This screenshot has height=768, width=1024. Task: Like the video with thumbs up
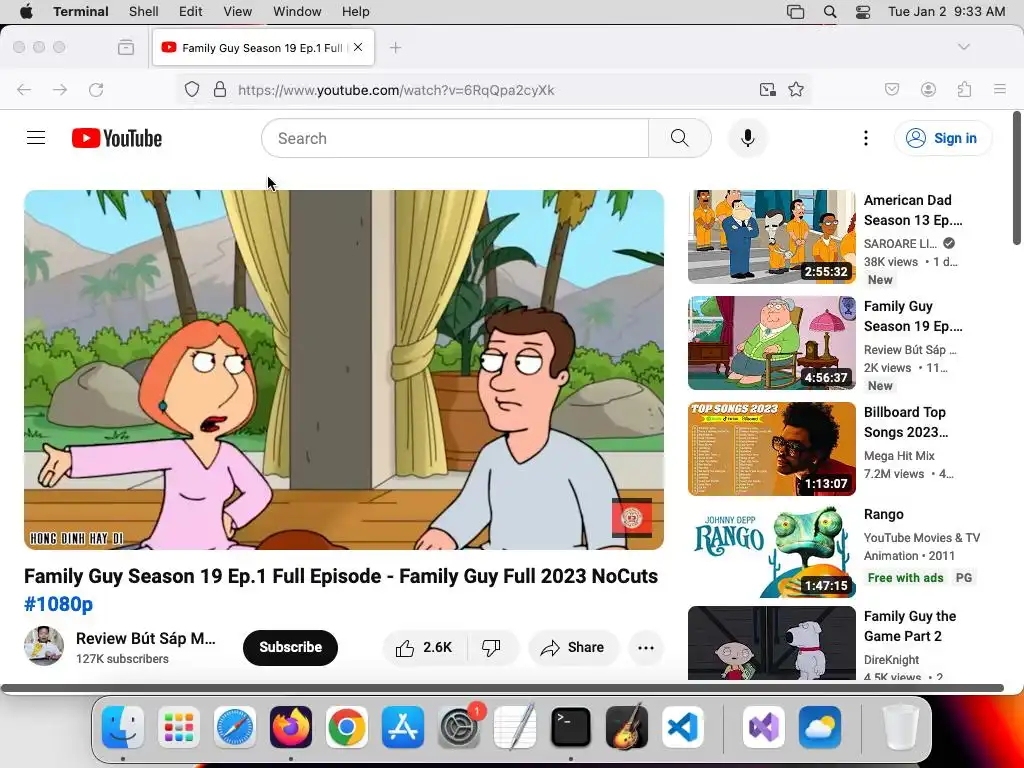[x=424, y=647]
